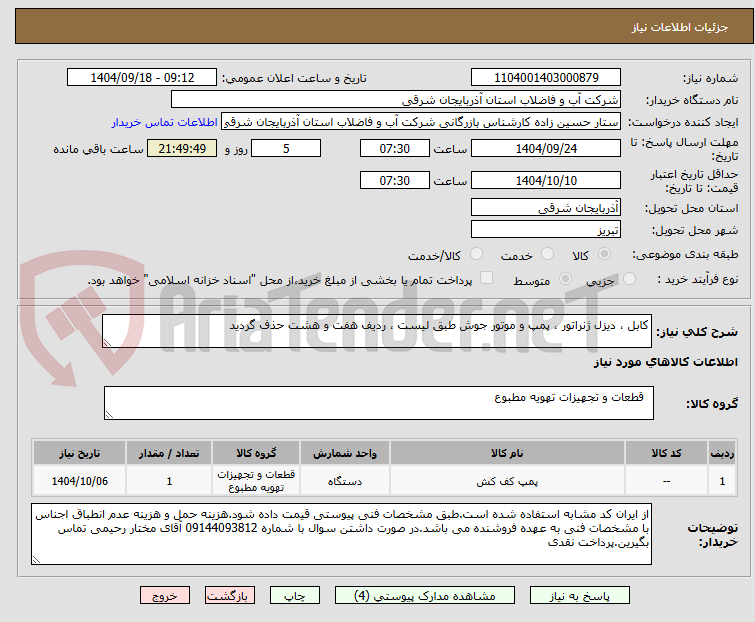Click the buyer name field شرکت آب و فاضلاب
This screenshot has width=755, height=622.
(395, 100)
